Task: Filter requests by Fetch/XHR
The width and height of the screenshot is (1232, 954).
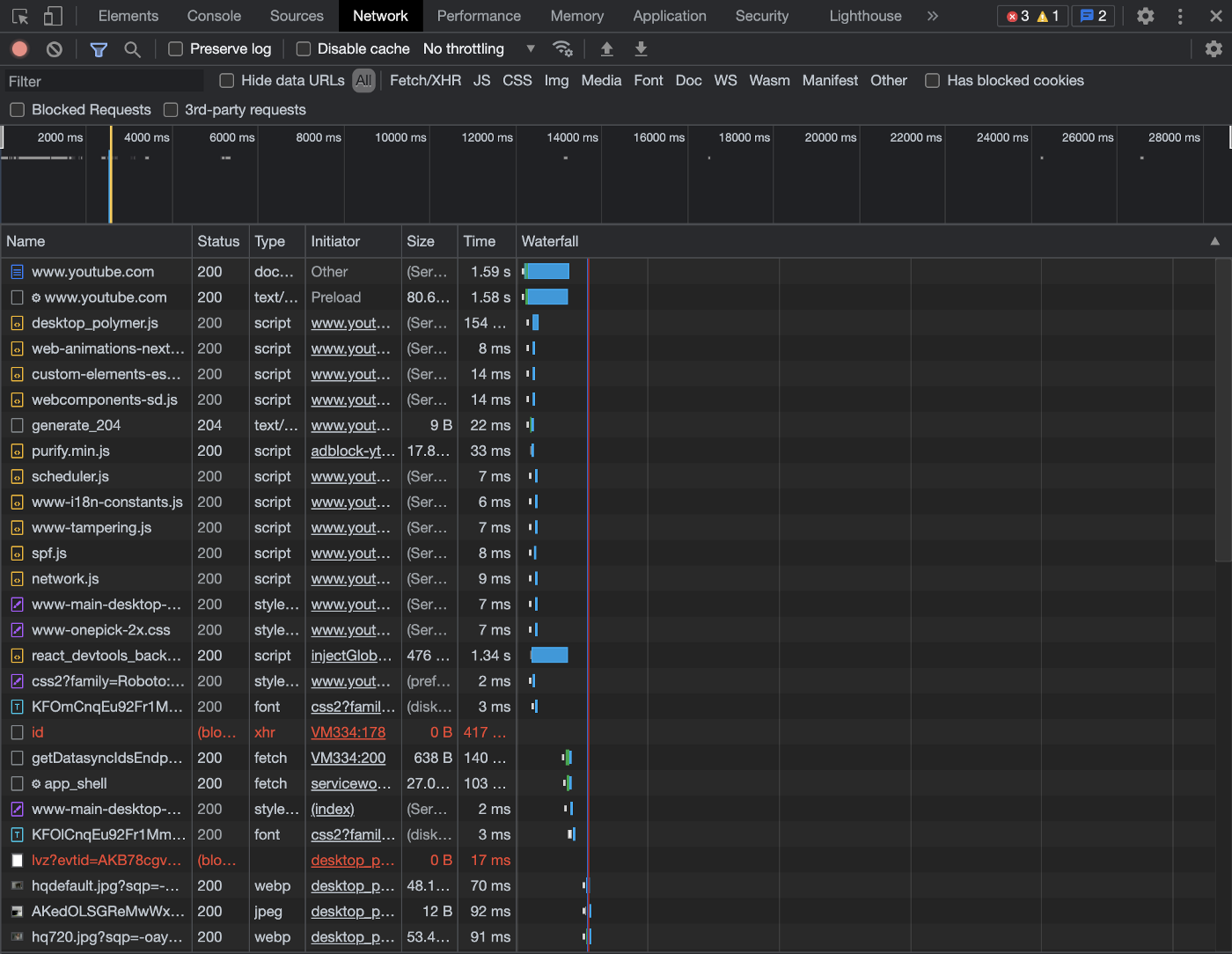Action: (425, 81)
